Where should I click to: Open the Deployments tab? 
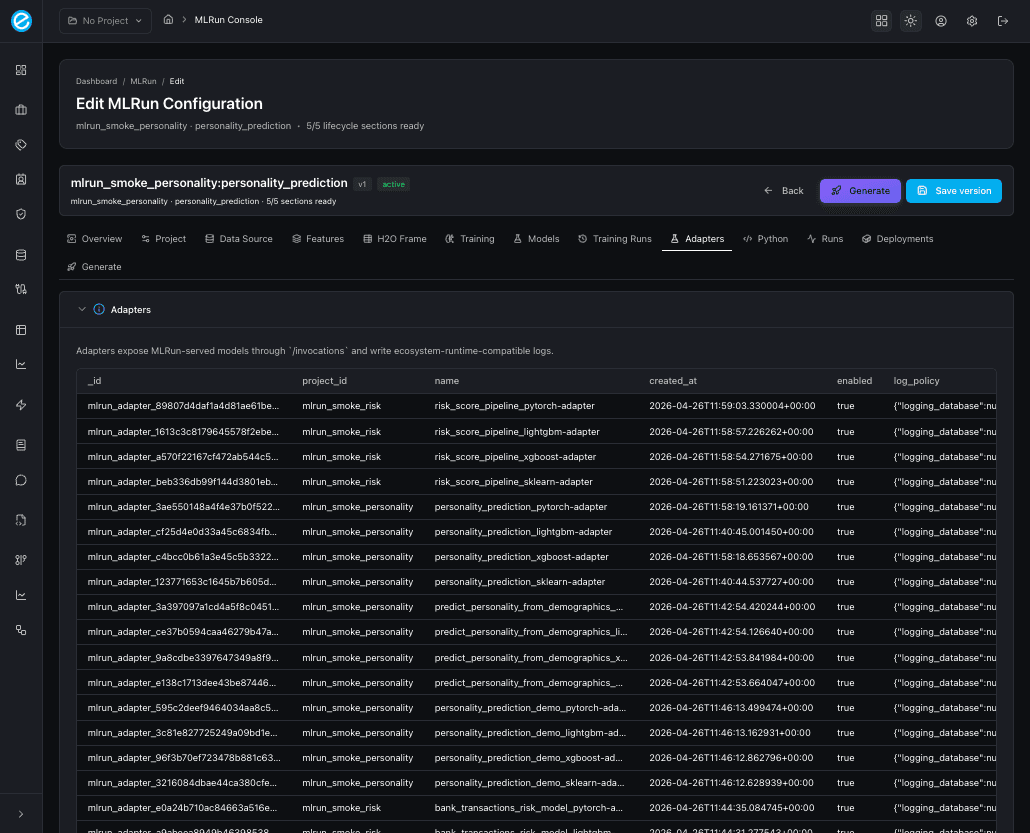click(x=899, y=239)
